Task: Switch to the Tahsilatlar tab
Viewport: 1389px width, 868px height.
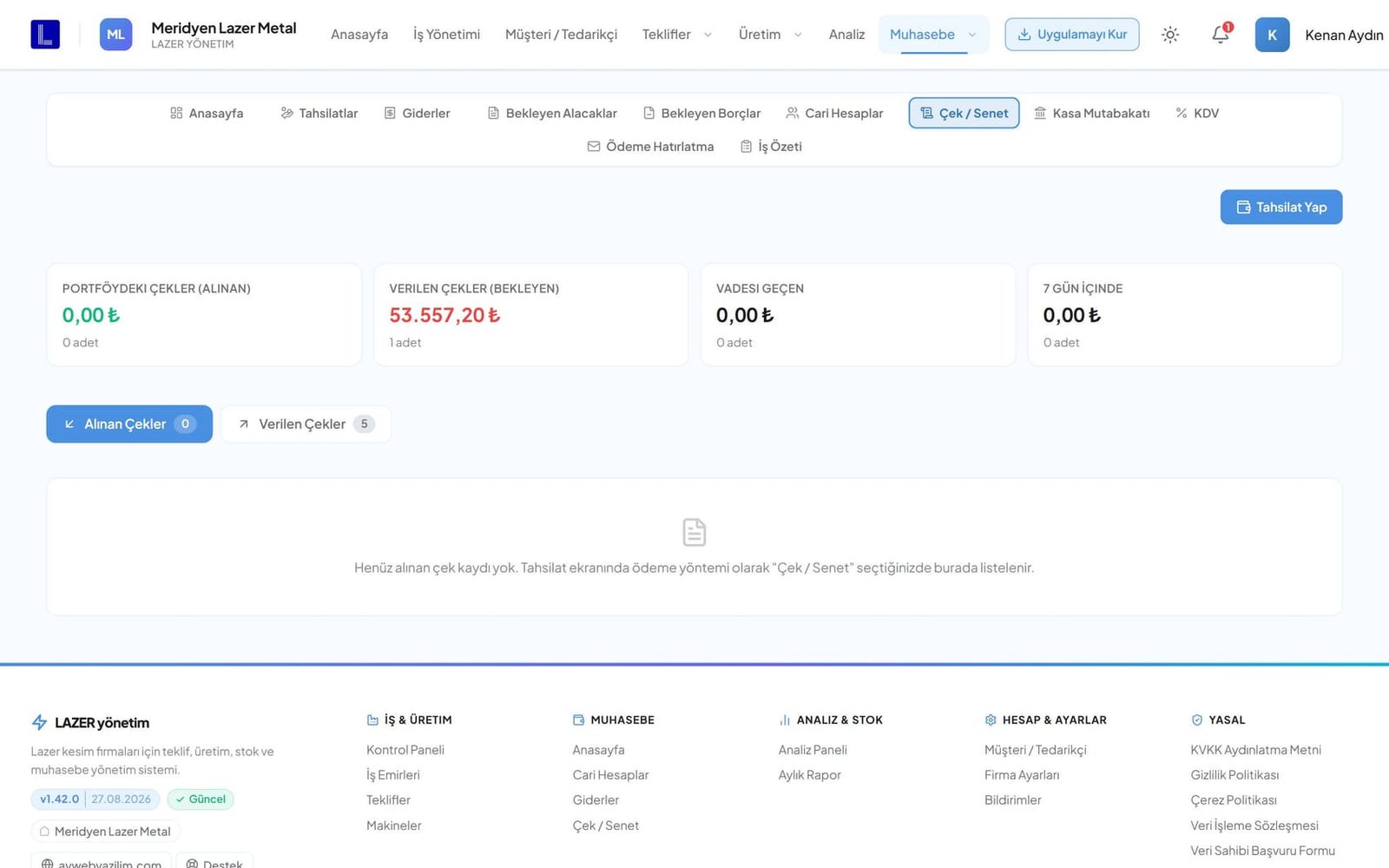Action: (x=319, y=113)
